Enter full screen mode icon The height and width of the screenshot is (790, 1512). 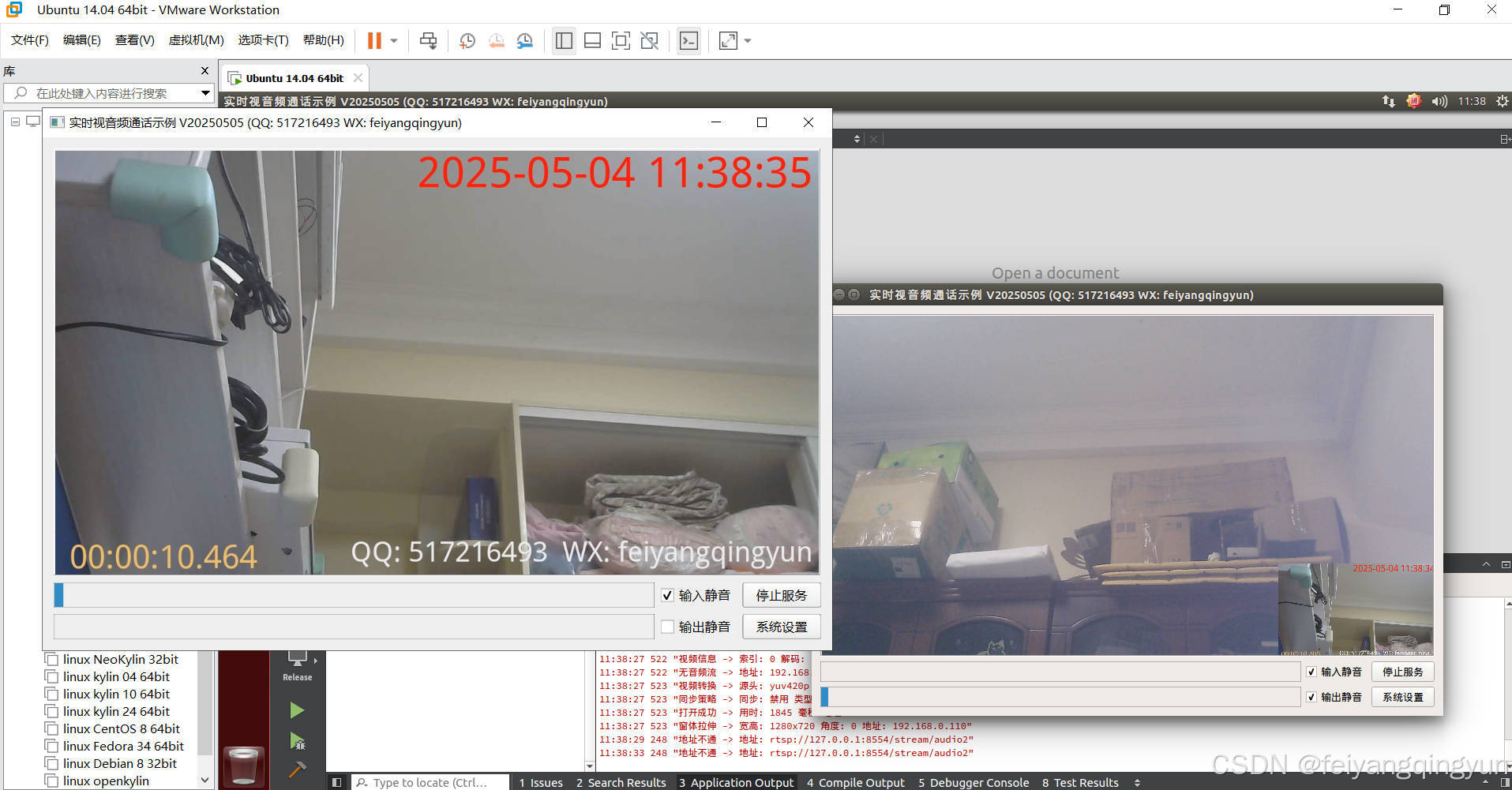coord(621,40)
